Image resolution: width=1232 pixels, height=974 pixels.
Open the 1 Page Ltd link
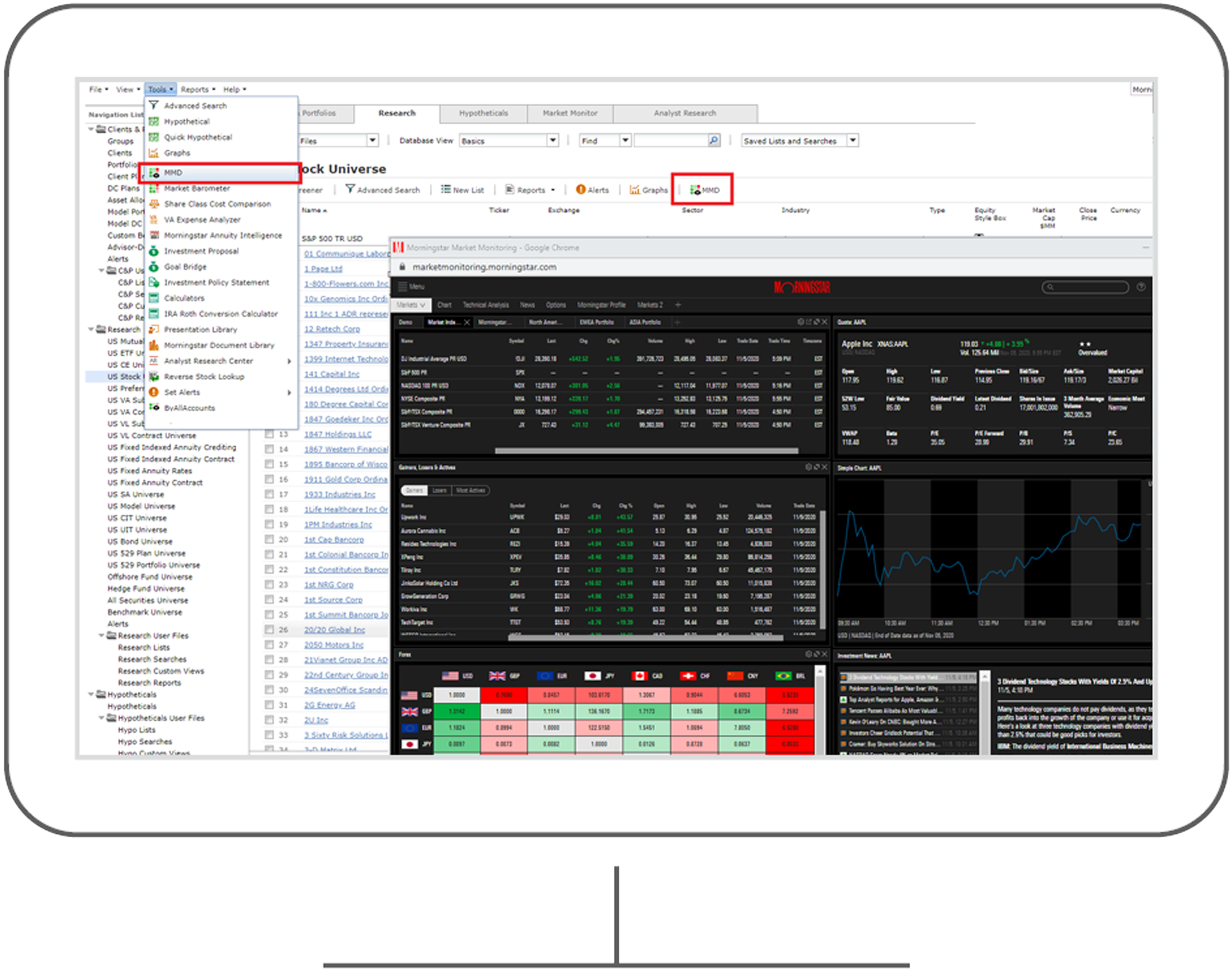(x=323, y=269)
